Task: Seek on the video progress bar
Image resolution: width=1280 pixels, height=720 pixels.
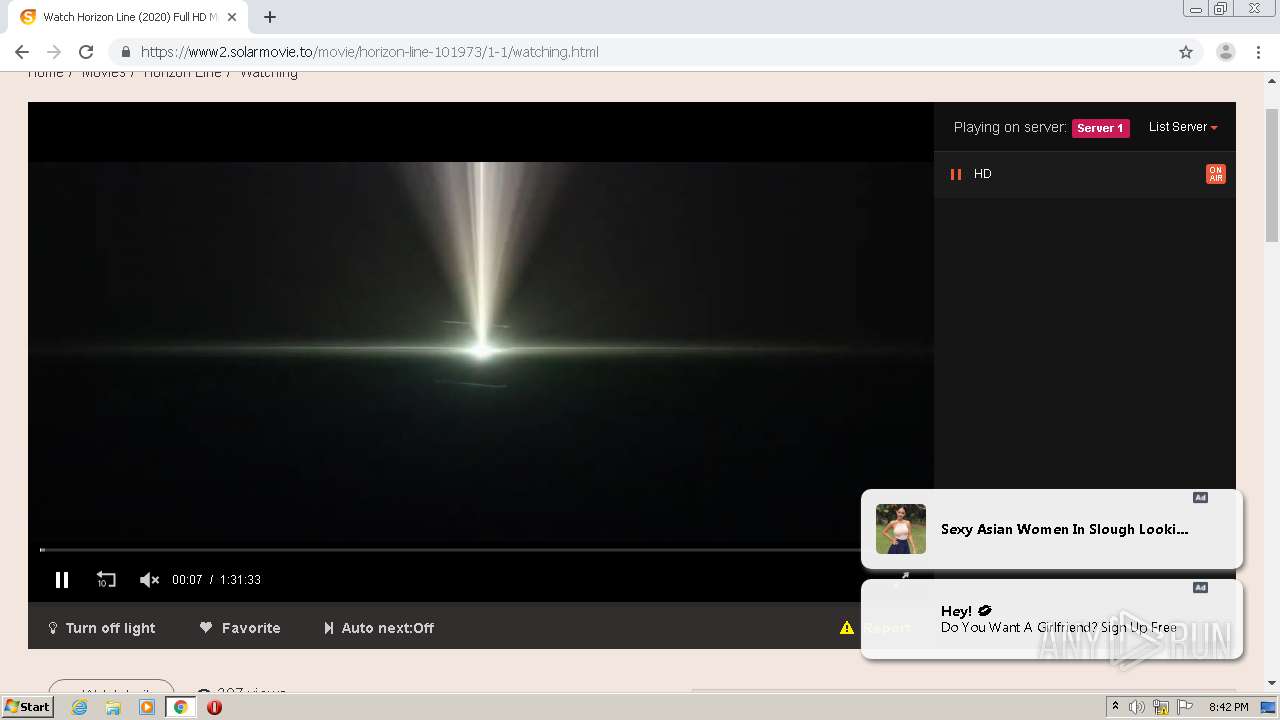Action: 450,550
